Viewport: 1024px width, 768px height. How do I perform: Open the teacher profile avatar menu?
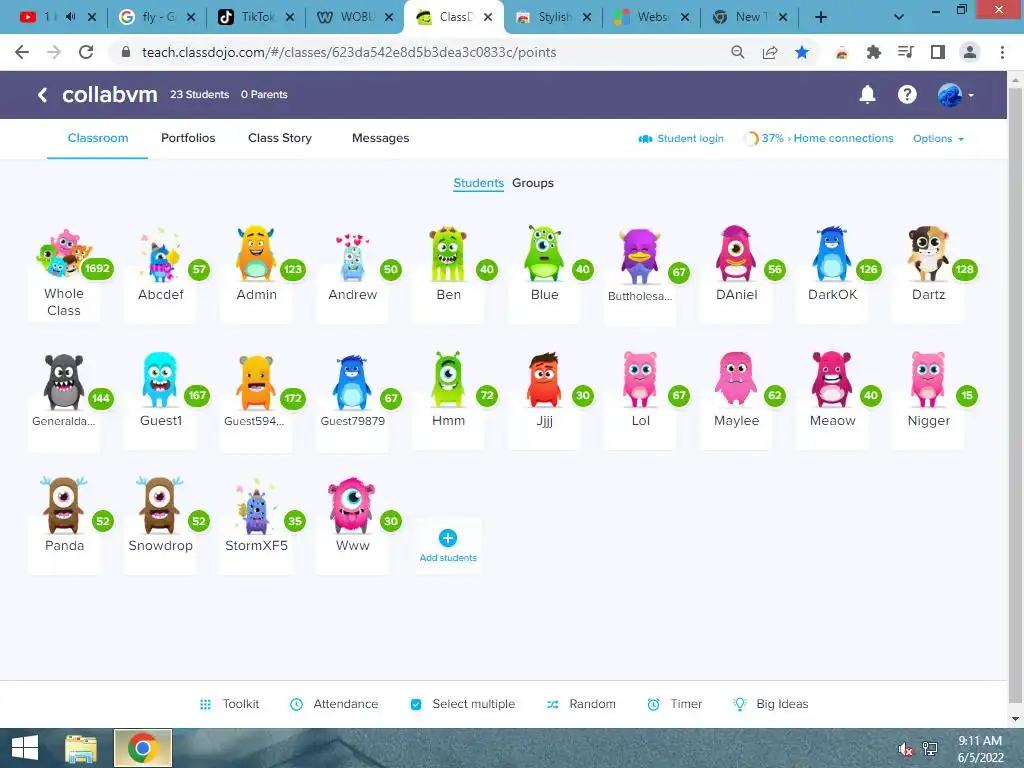955,95
